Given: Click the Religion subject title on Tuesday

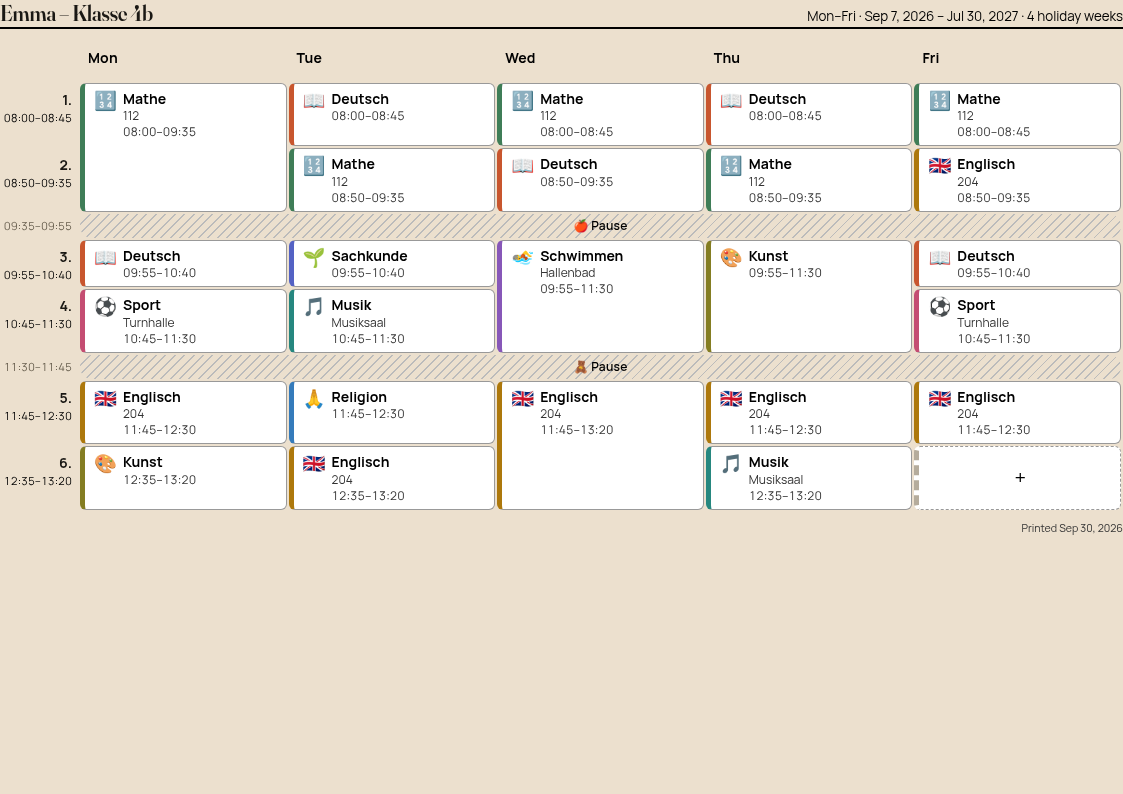Looking at the screenshot, I should click(359, 397).
